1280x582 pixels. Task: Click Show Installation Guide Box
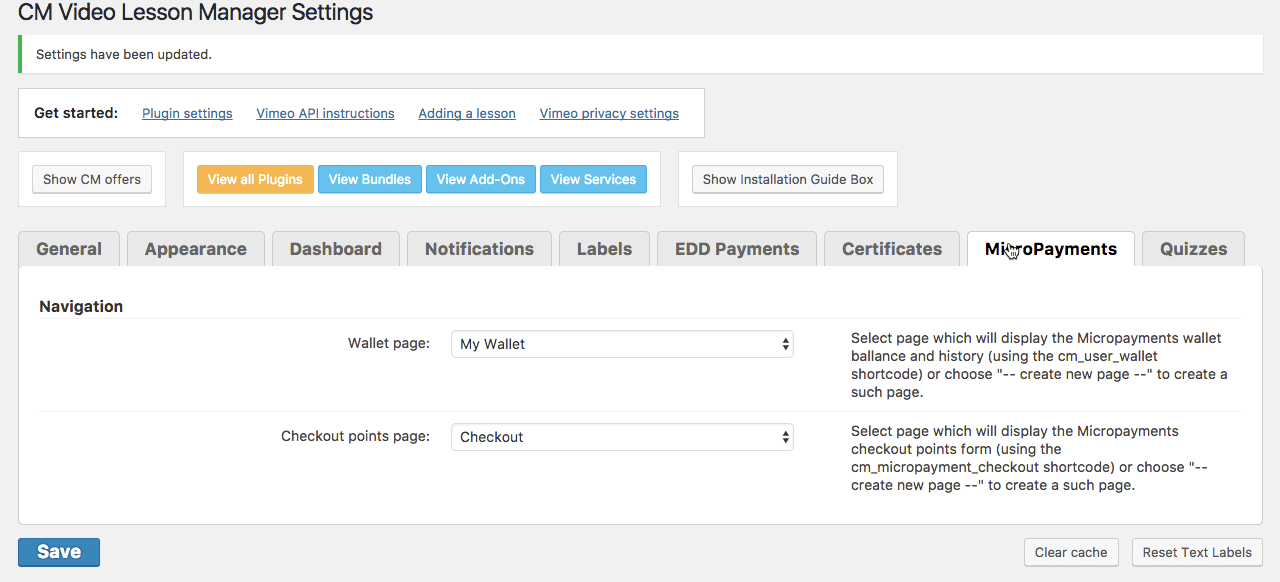point(788,179)
